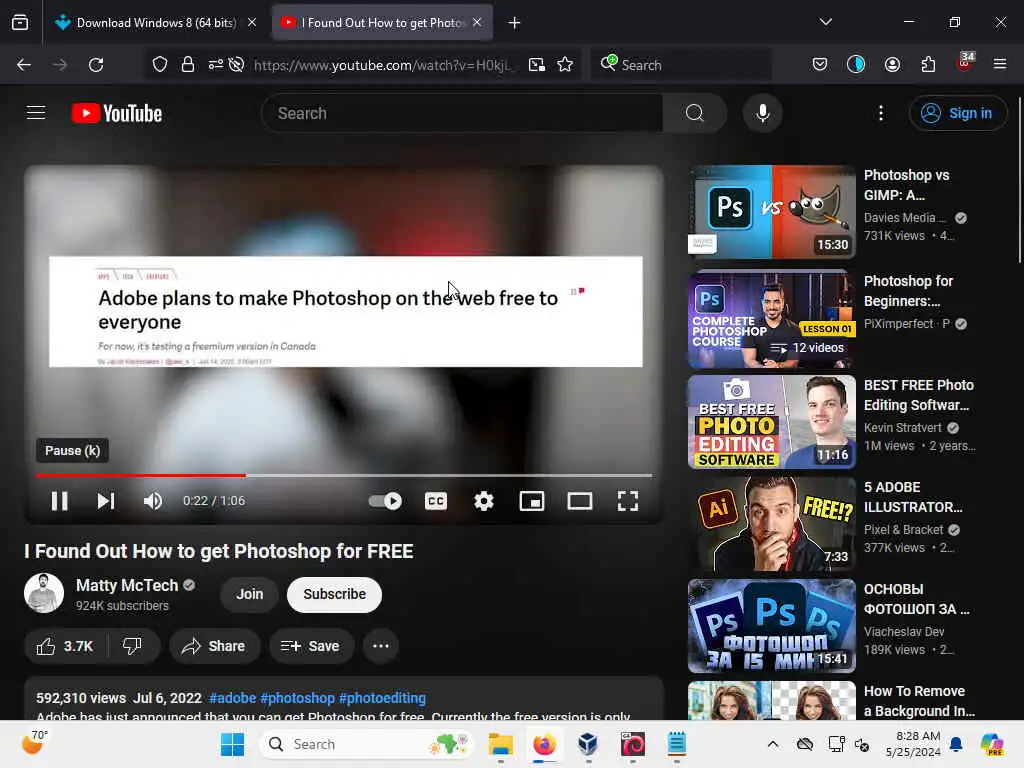The height and width of the screenshot is (768, 1024).
Task: Click the YouTube search magnifier button
Action: tap(695, 113)
